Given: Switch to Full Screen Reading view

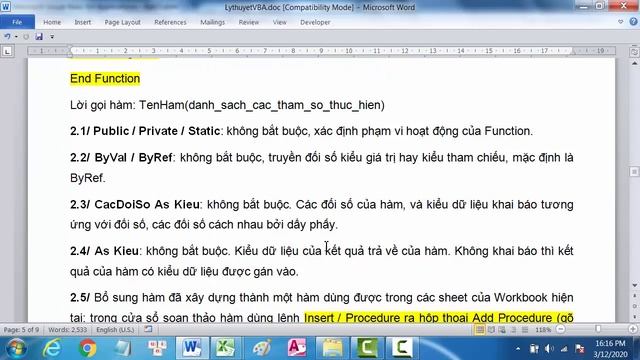Looking at the screenshot, I should pos(491,329).
